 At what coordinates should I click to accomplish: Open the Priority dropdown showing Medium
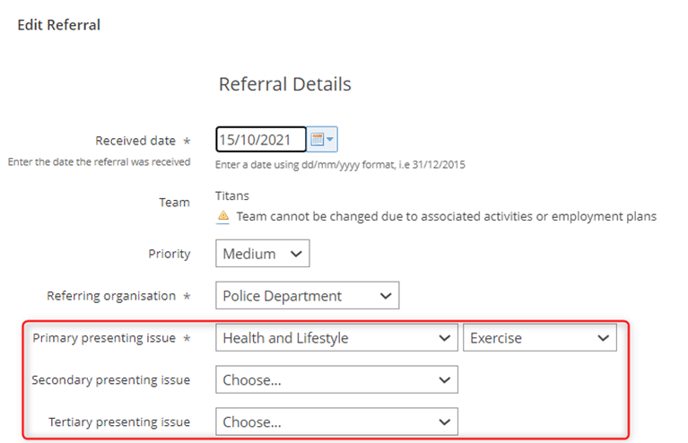pyautogui.click(x=262, y=253)
